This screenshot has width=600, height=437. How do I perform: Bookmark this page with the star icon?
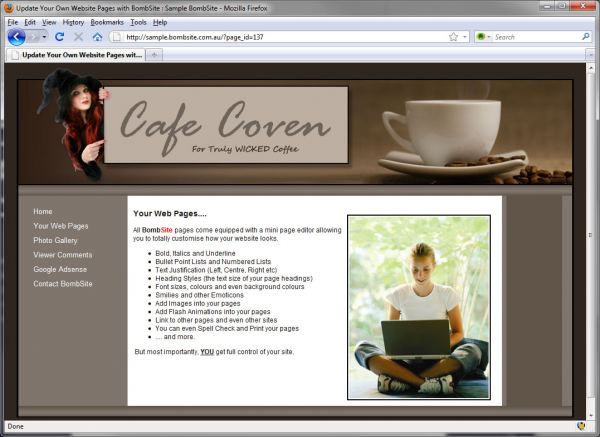(453, 37)
